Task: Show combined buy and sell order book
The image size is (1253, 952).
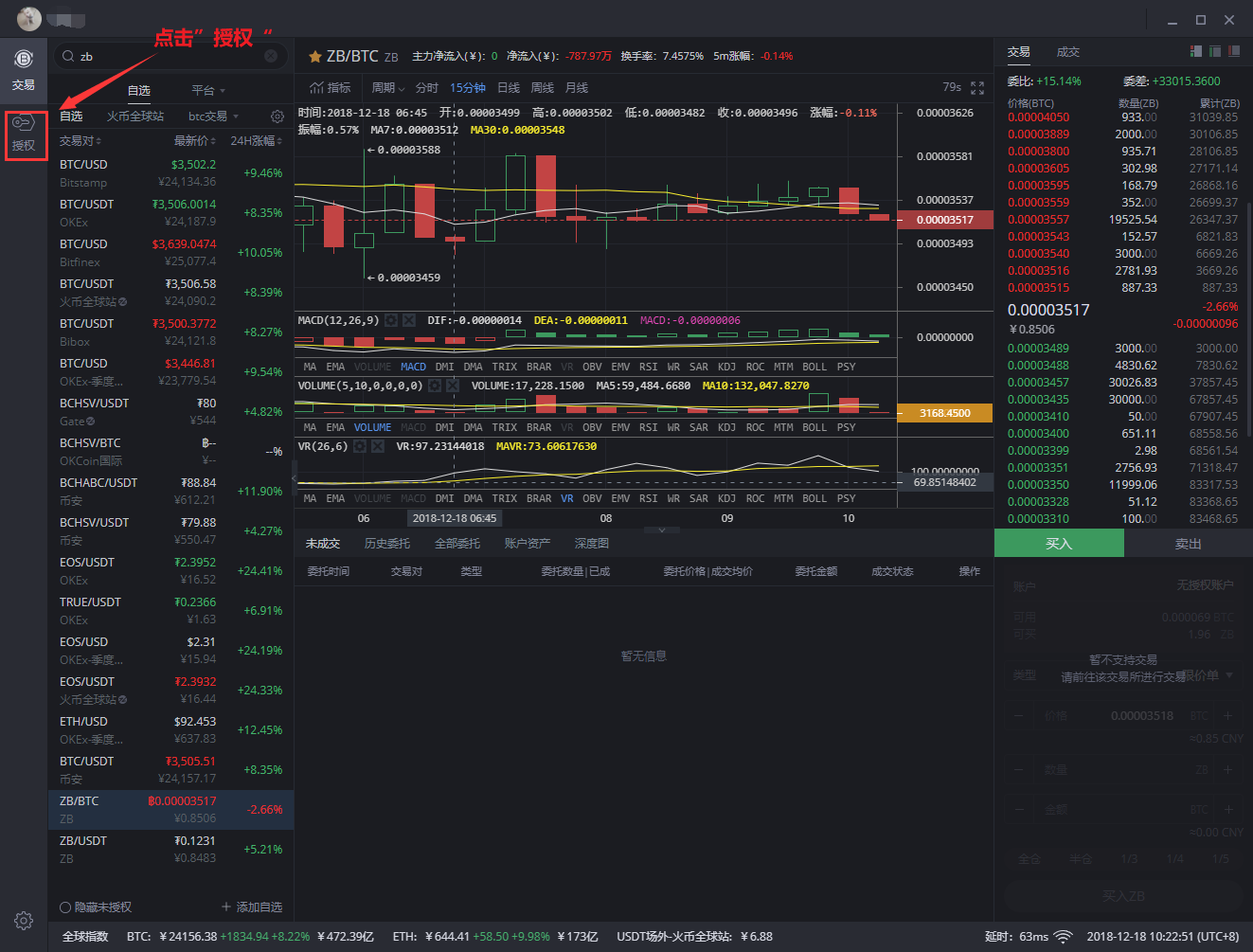Action: click(1196, 51)
